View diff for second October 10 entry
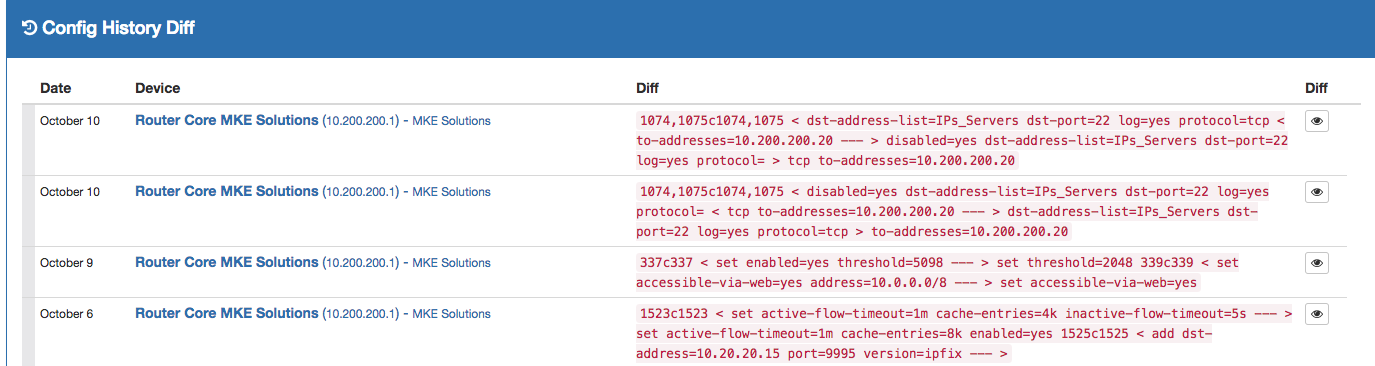Viewport: 1375px width, 366px height. [x=1317, y=192]
